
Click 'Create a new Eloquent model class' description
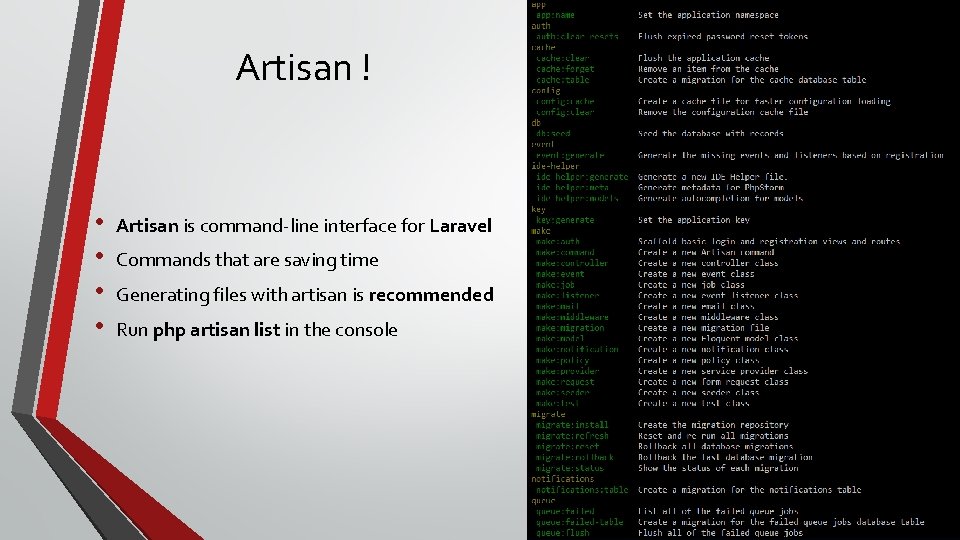tap(718, 339)
